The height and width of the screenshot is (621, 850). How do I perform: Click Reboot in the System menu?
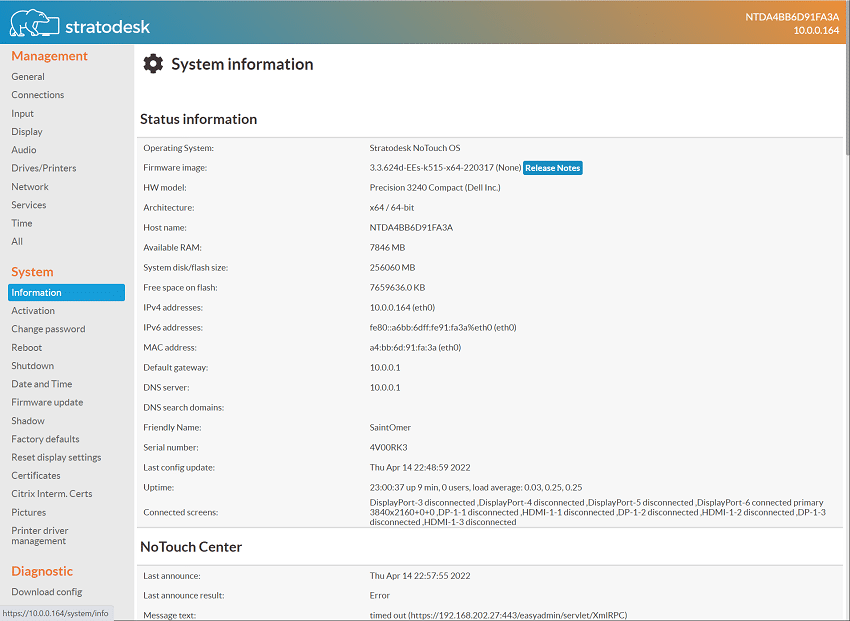[x=27, y=347]
